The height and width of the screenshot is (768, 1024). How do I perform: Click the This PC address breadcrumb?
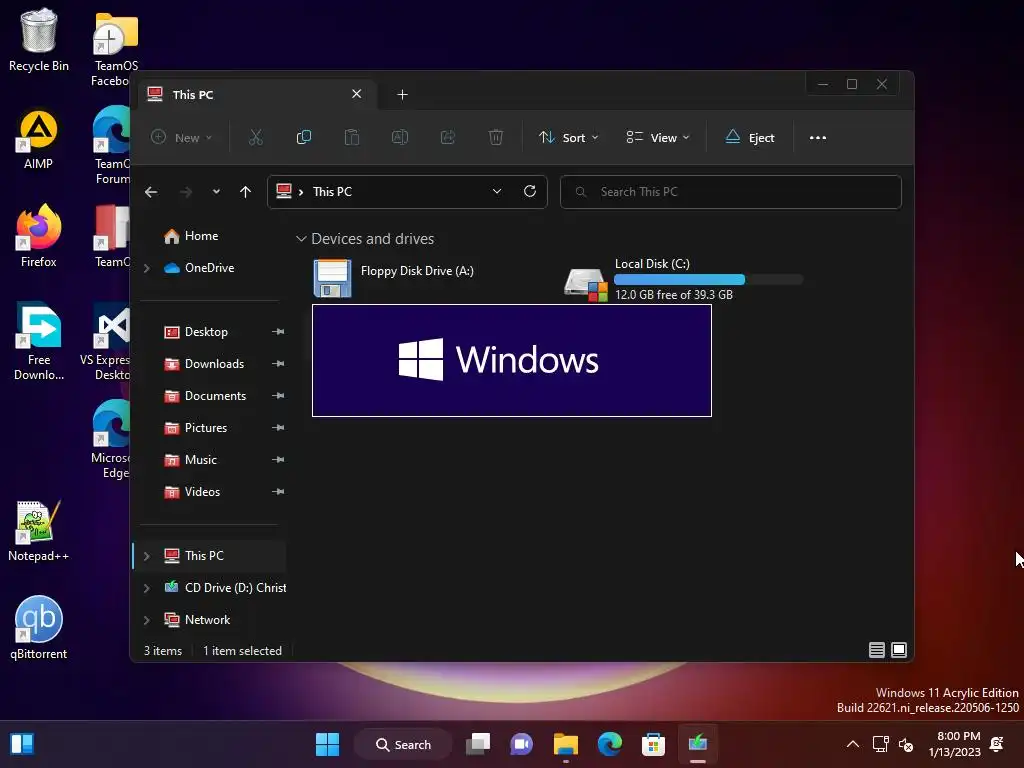(332, 192)
